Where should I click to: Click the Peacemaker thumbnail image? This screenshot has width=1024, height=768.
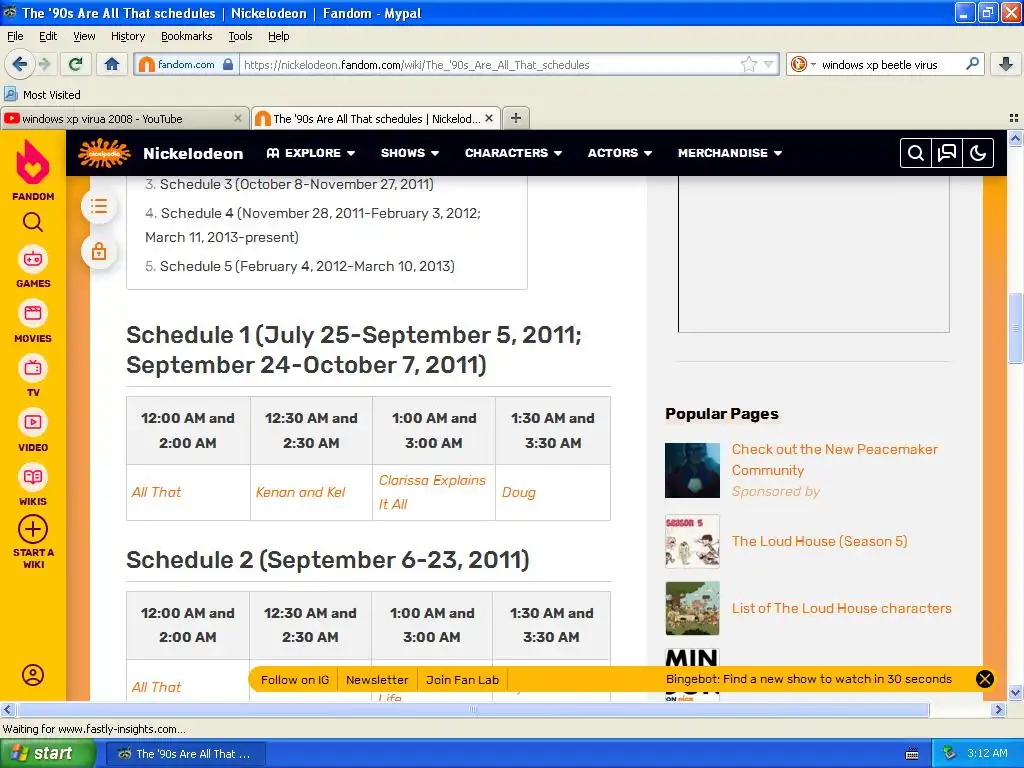(692, 470)
